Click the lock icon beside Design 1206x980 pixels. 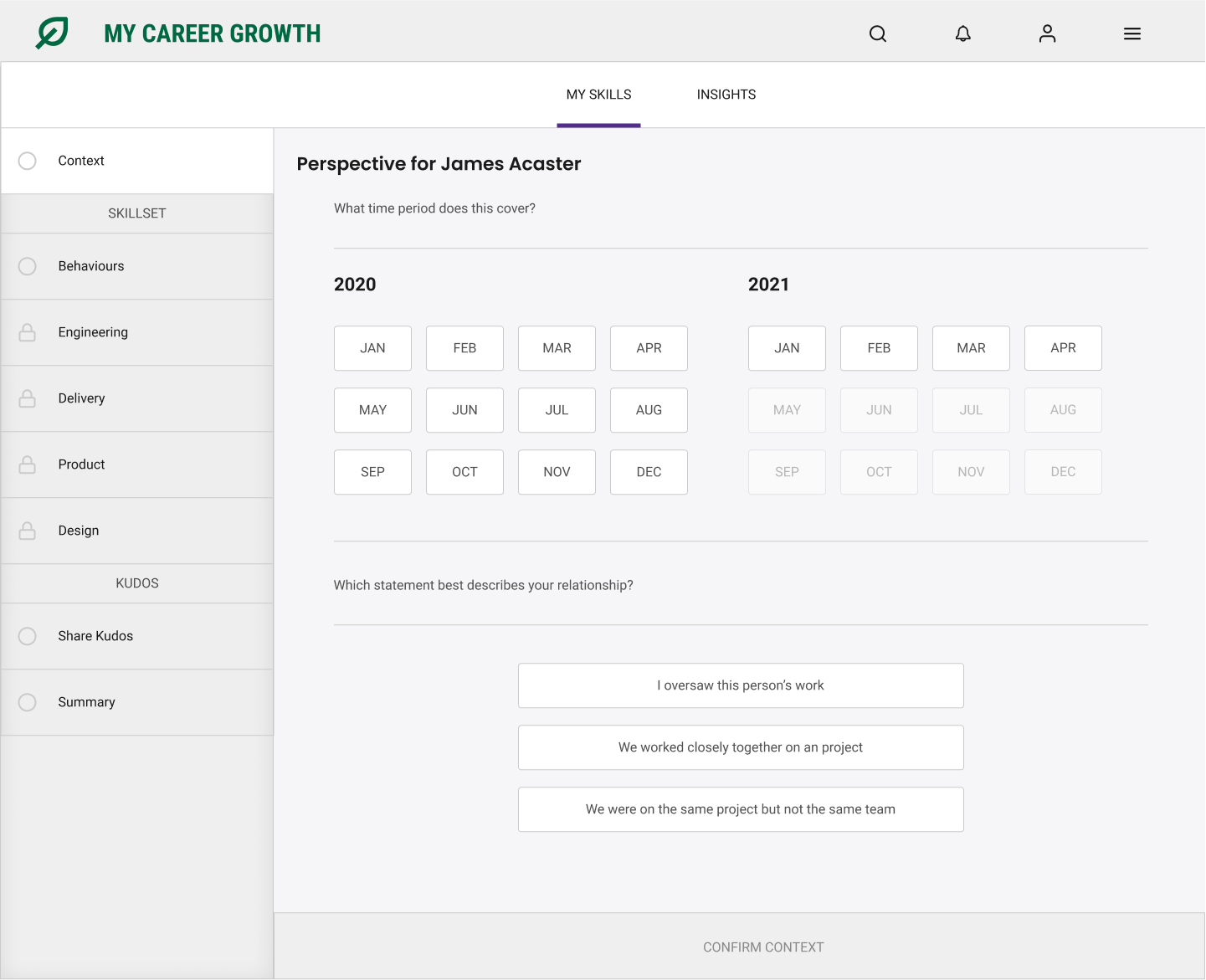coord(28,531)
